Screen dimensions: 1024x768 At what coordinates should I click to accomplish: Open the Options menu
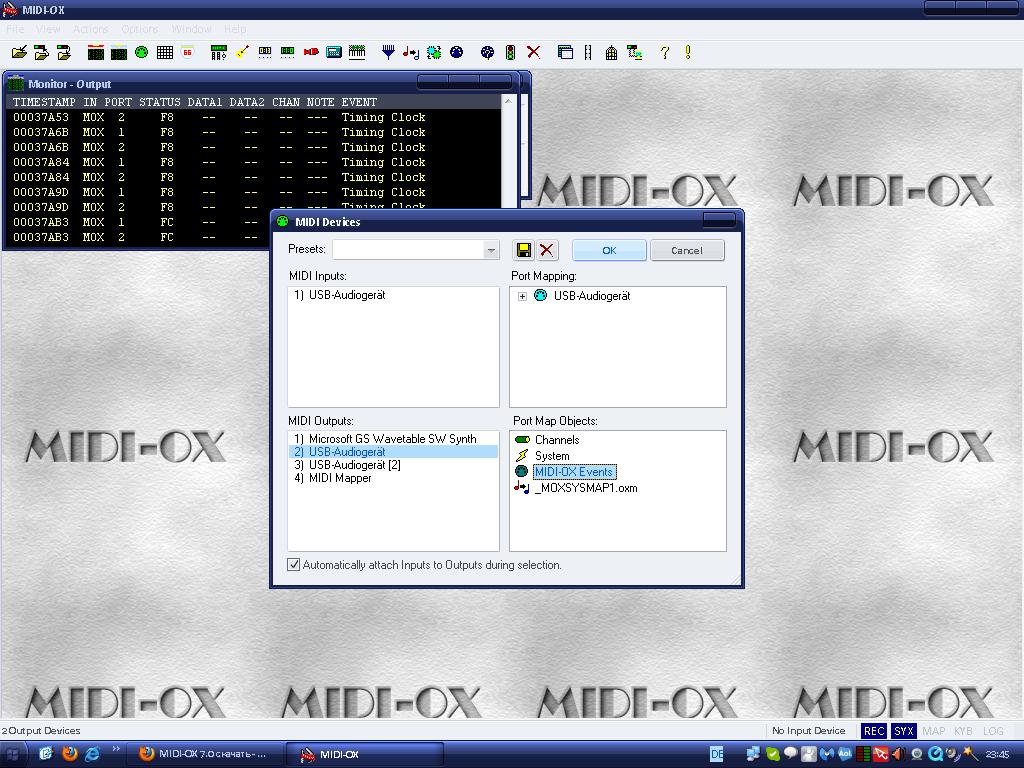click(x=140, y=29)
